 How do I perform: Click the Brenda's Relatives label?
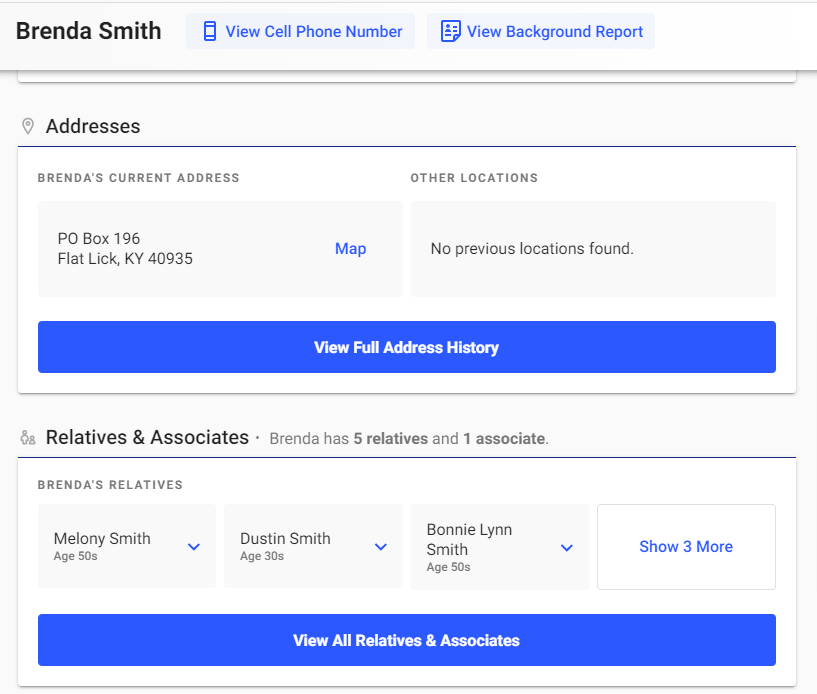[x=110, y=485]
